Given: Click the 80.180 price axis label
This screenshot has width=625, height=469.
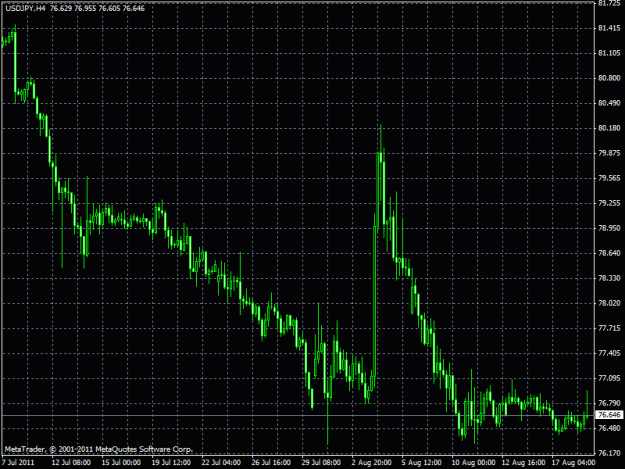Looking at the screenshot, I should (609, 128).
